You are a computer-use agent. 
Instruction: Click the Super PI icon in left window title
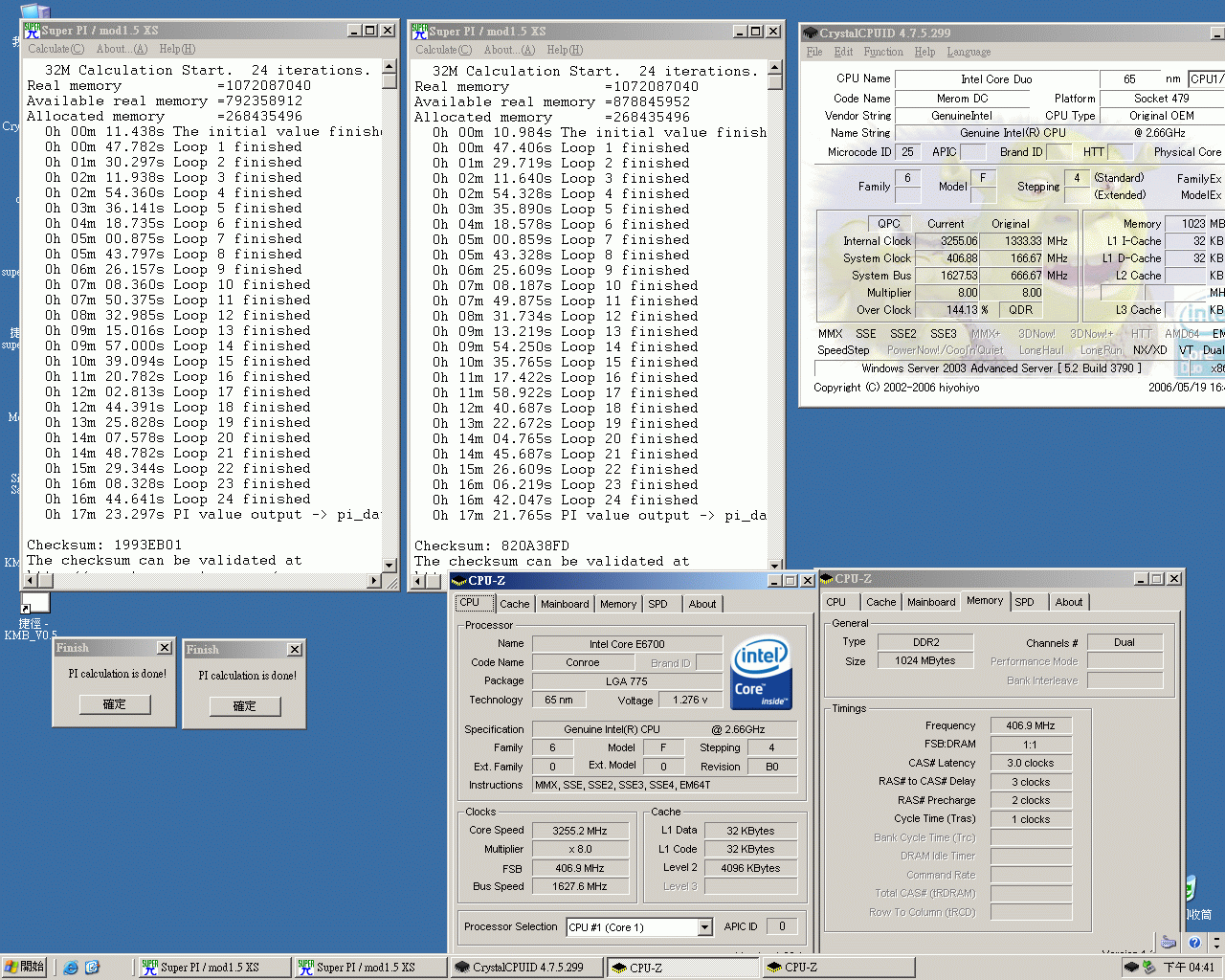(32, 31)
